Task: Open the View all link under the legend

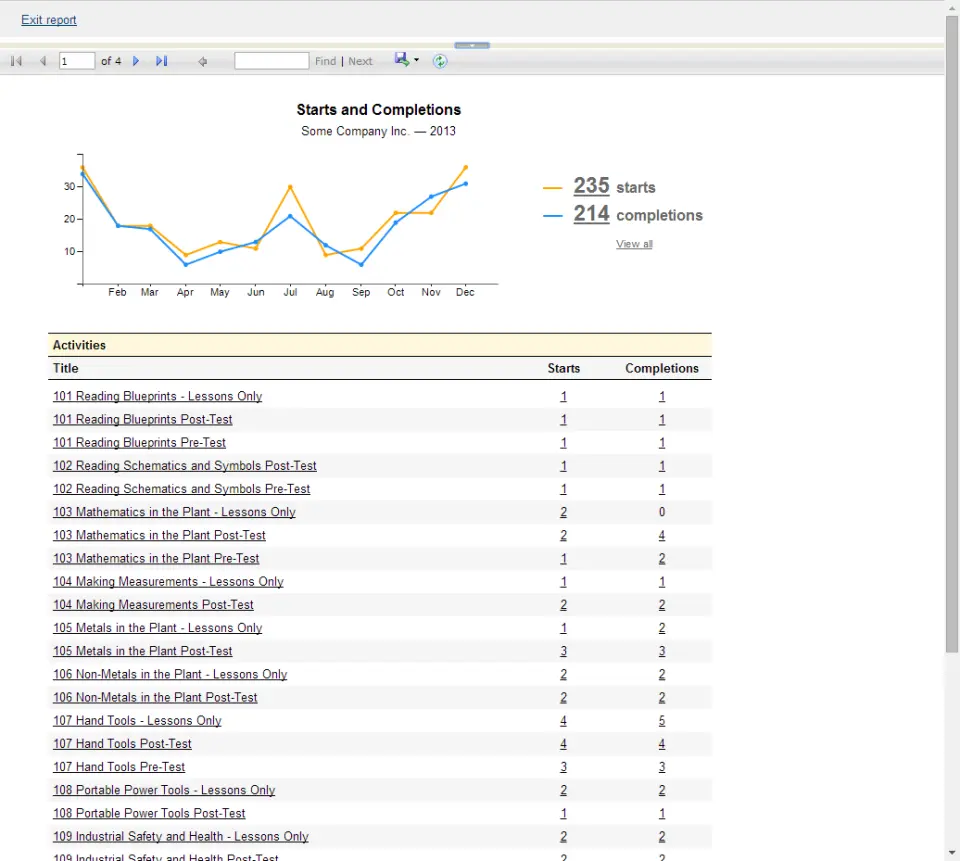Action: tap(634, 244)
